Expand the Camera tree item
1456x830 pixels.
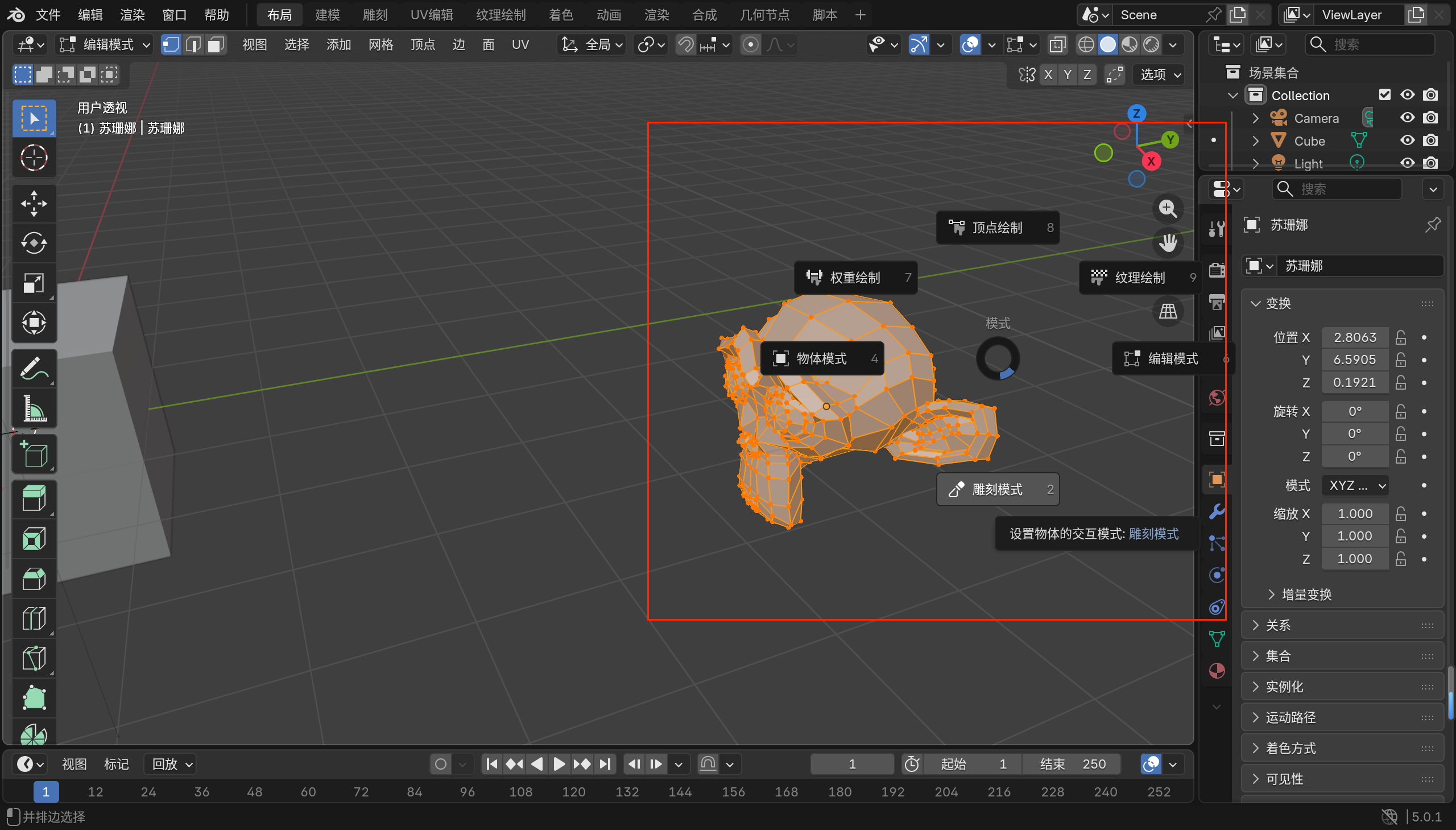point(1255,118)
